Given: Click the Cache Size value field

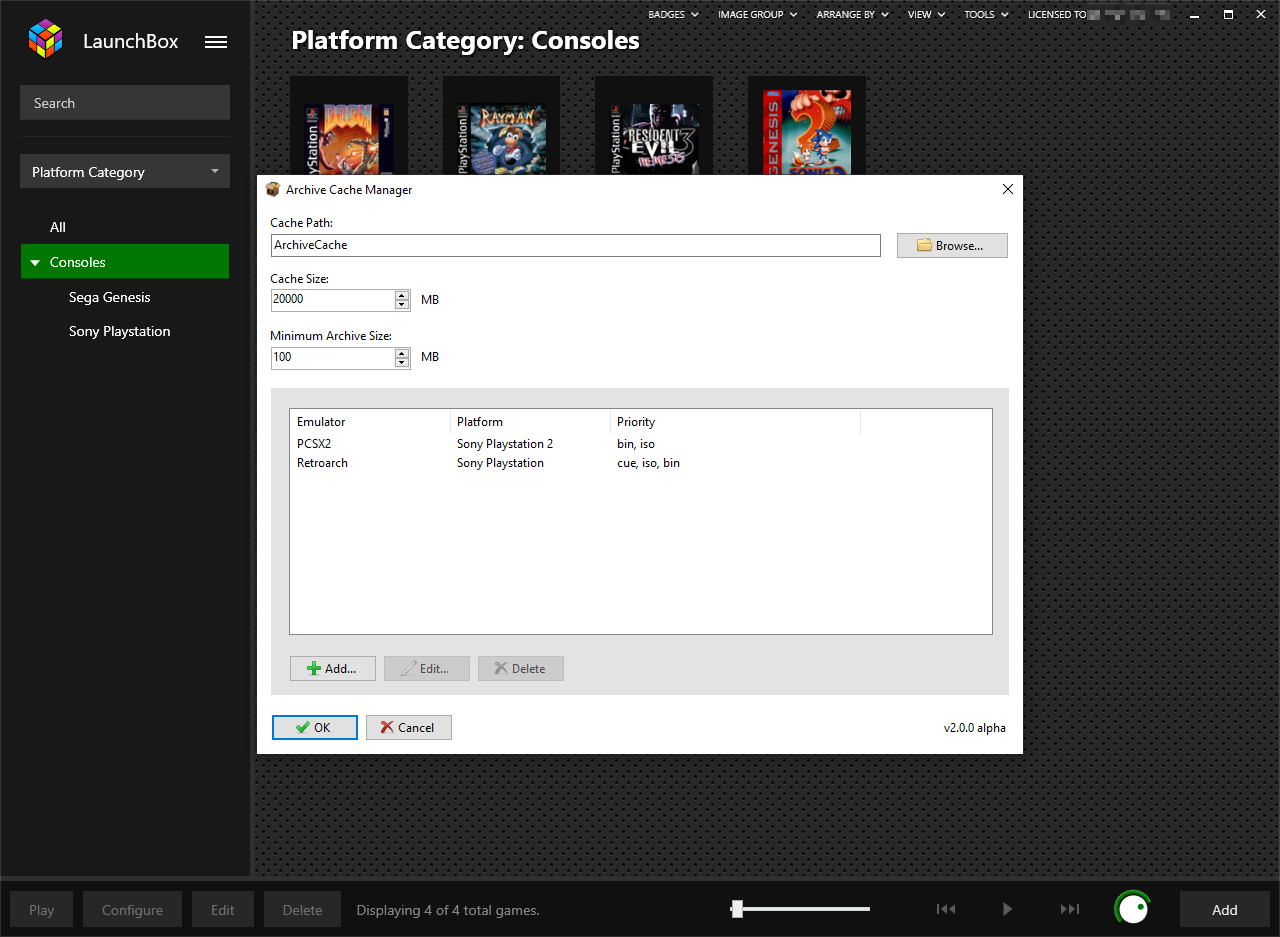Looking at the screenshot, I should (333, 300).
